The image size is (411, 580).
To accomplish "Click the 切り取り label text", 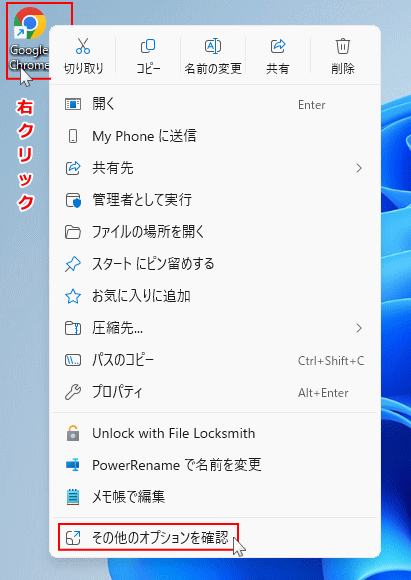I will (x=83, y=69).
